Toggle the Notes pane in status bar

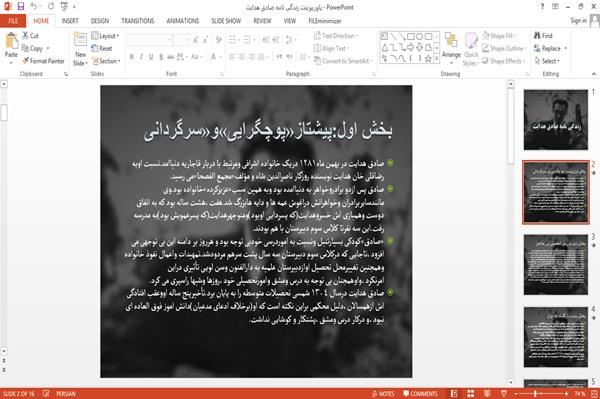pyautogui.click(x=383, y=393)
